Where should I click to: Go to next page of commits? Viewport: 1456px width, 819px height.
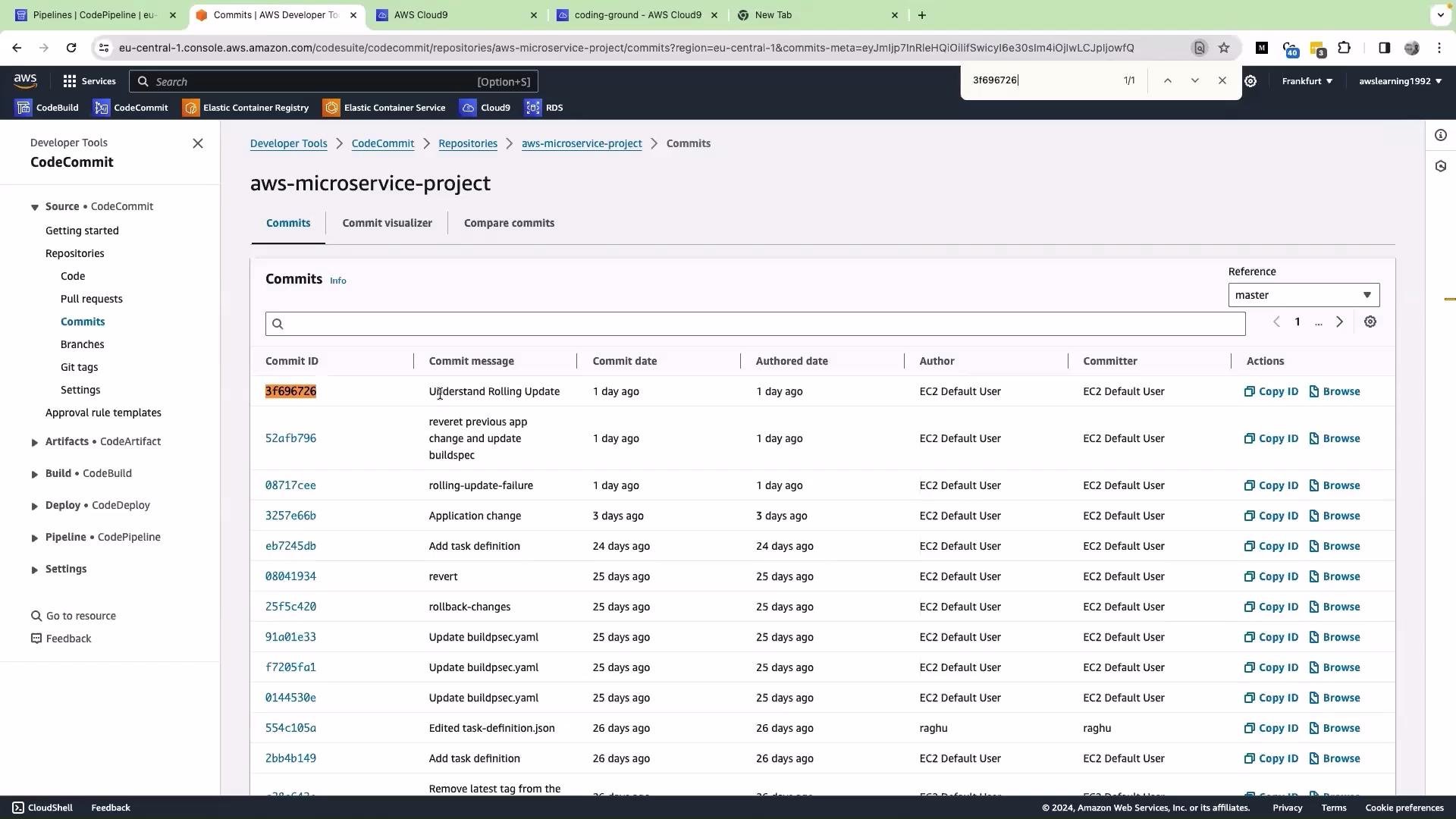click(1340, 322)
